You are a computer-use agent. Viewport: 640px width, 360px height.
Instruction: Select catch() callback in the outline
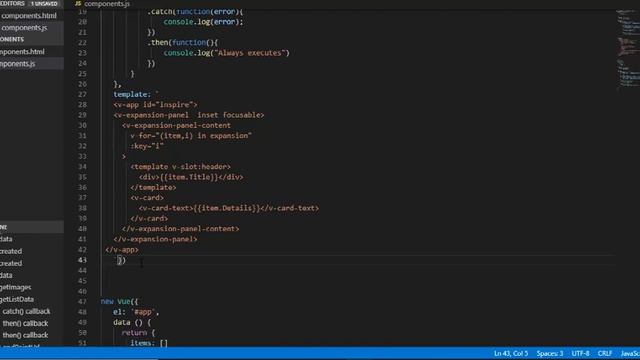[x=27, y=311]
